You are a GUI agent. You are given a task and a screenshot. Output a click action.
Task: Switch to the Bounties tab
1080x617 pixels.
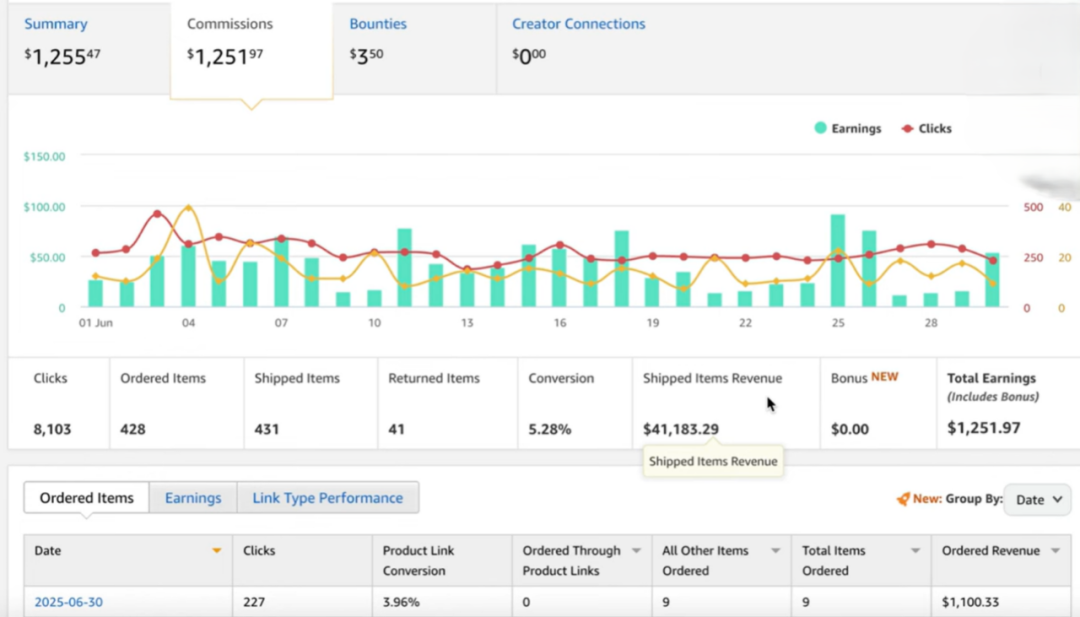pos(378,24)
